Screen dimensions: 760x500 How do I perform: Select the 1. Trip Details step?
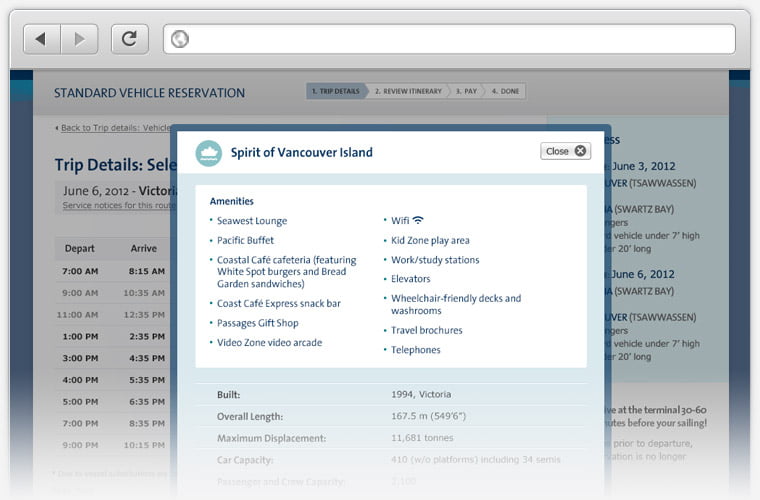coord(337,91)
